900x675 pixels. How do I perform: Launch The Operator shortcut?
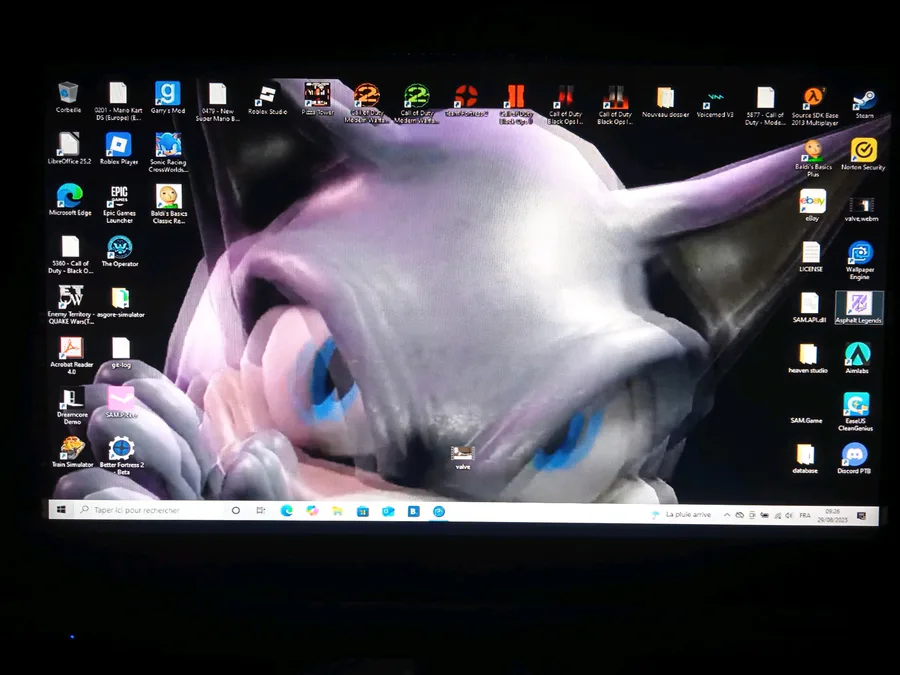(x=120, y=251)
